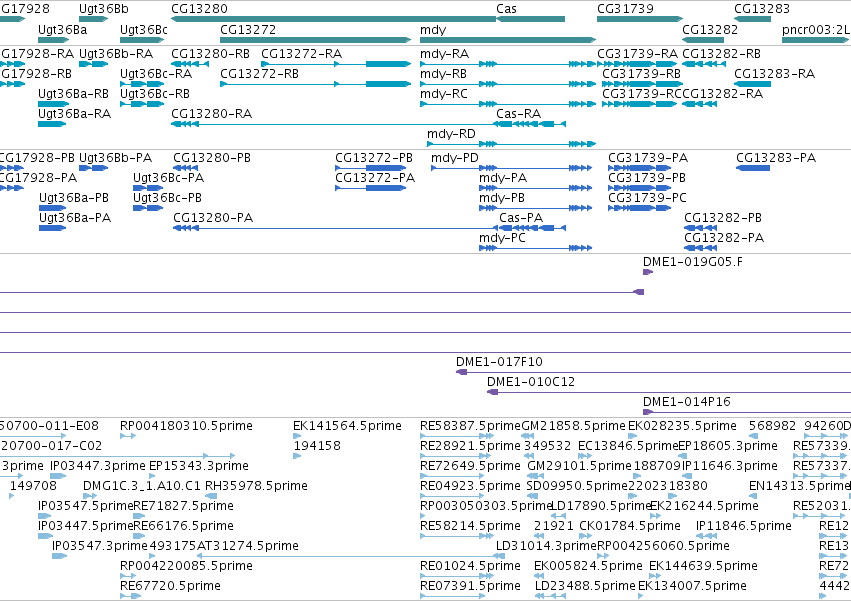This screenshot has height=601, width=851.
Task: Select clone DME1-010C12 label
Action: tap(531, 382)
